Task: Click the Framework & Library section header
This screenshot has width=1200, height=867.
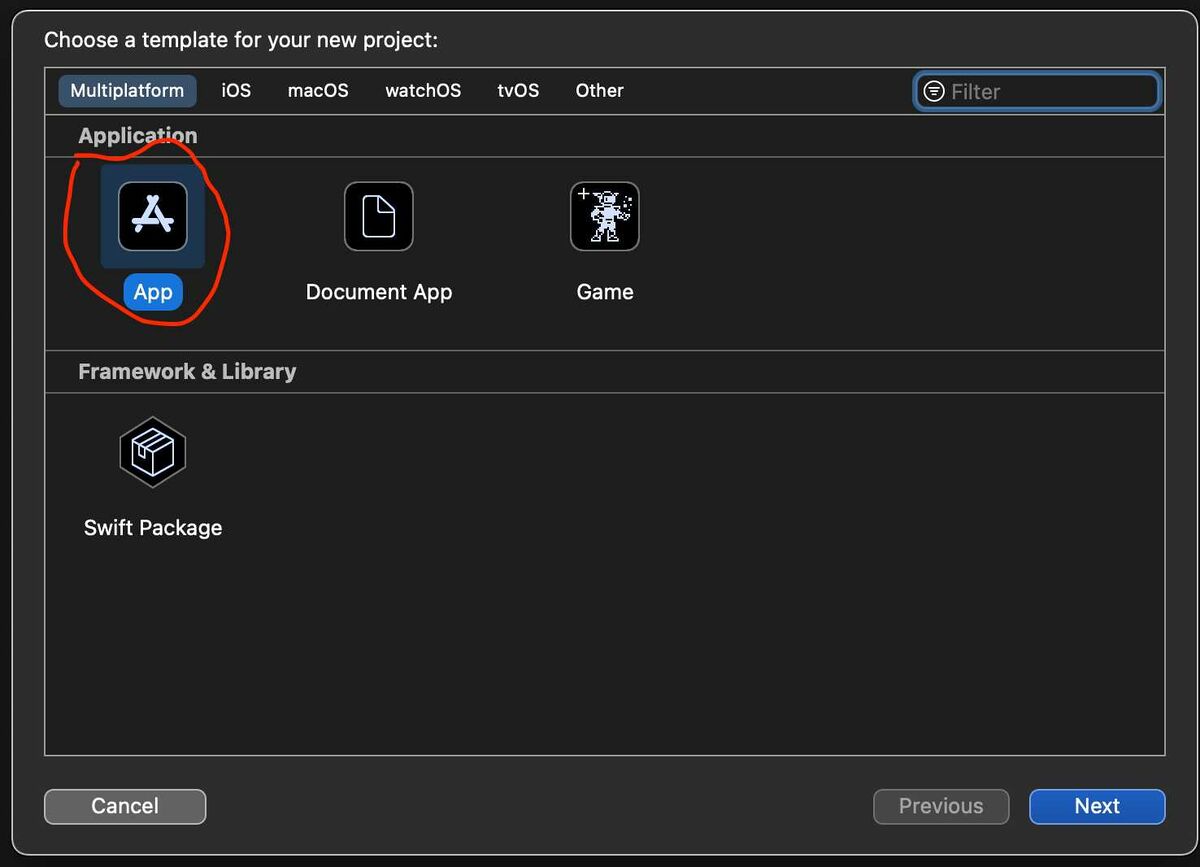Action: [187, 371]
